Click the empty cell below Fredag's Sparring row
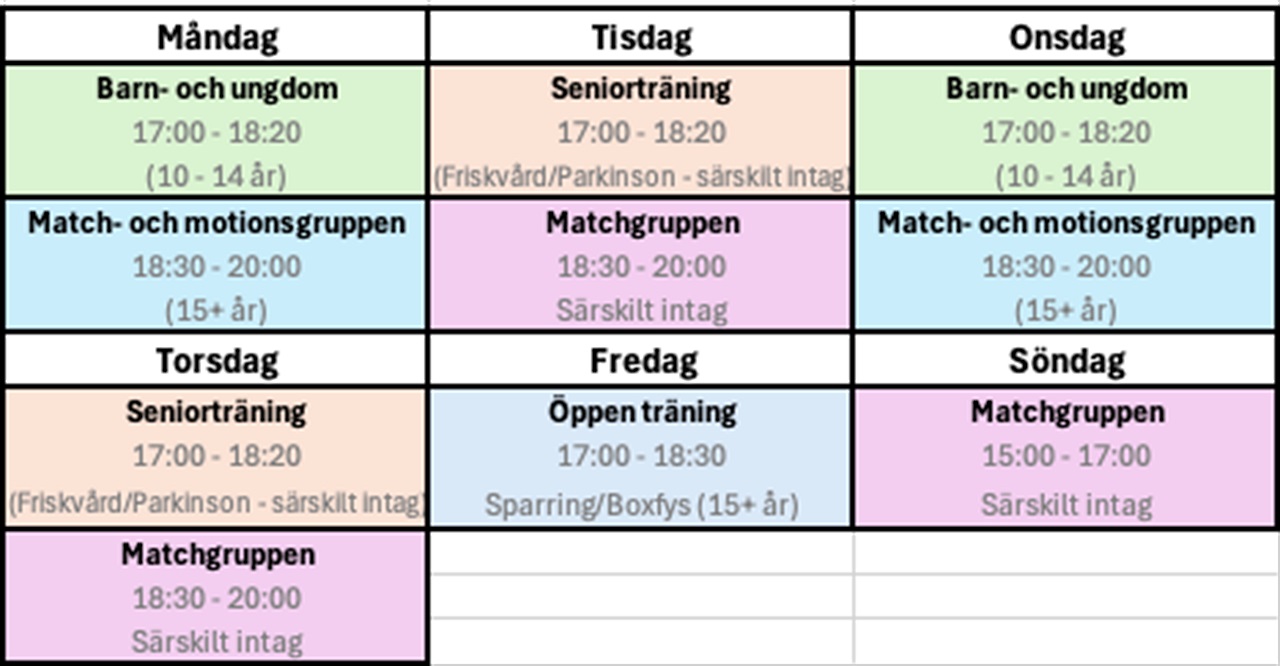Screen dimensions: 1280x666 [641, 552]
